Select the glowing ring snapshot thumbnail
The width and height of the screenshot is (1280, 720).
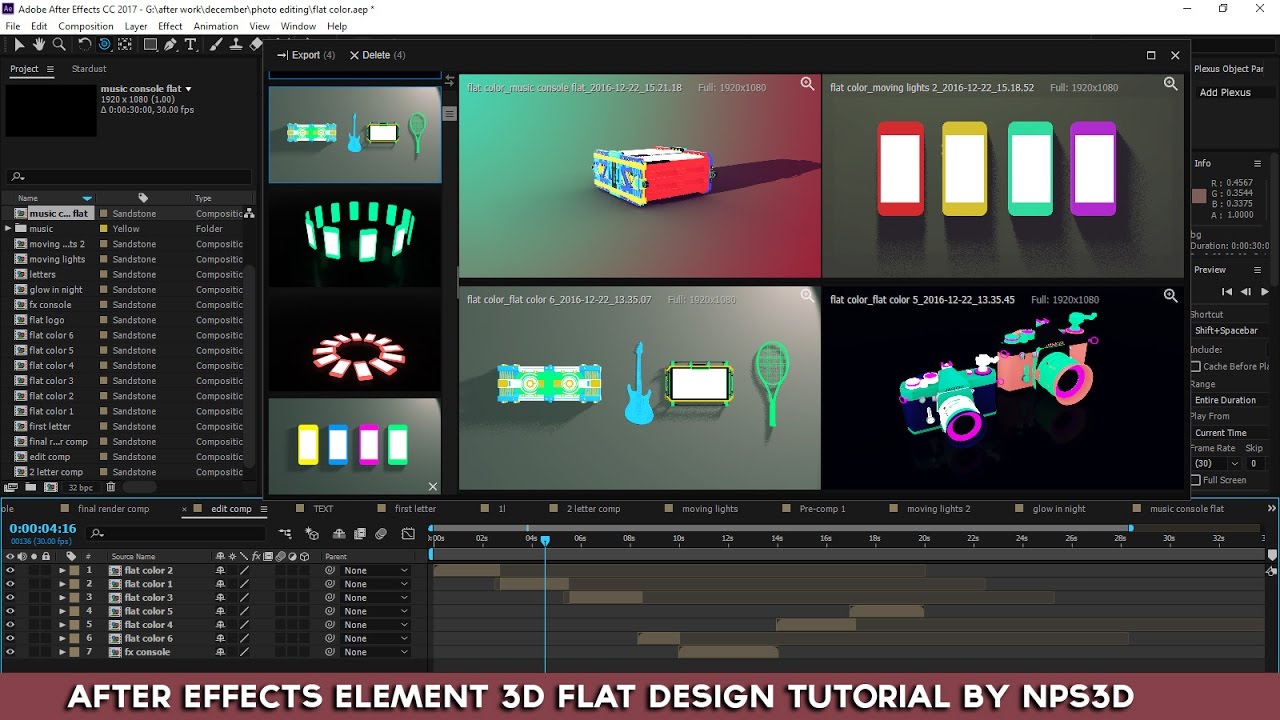coord(355,237)
